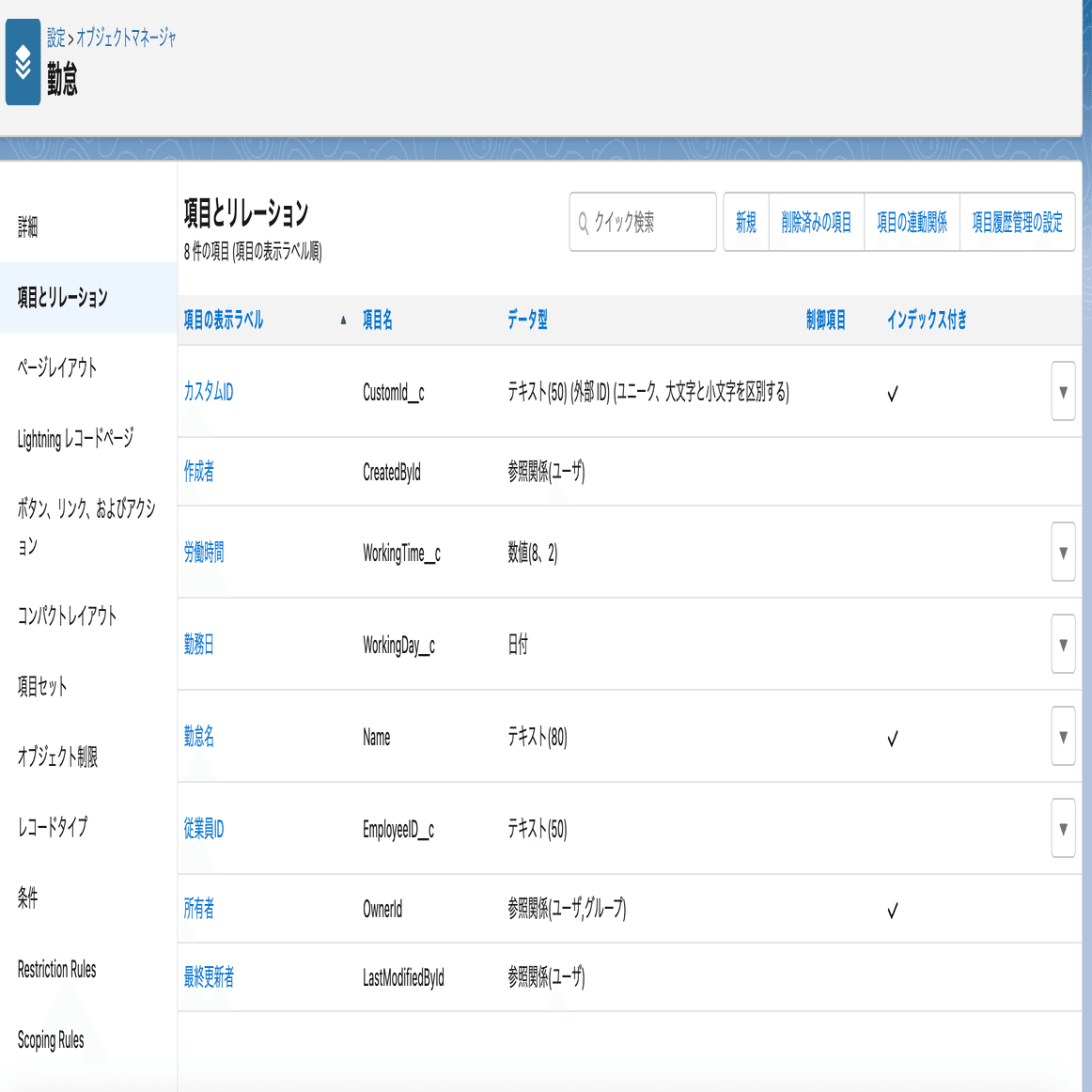Click the 勤怠 object icon in the header
The width and height of the screenshot is (1092, 1092).
23,63
